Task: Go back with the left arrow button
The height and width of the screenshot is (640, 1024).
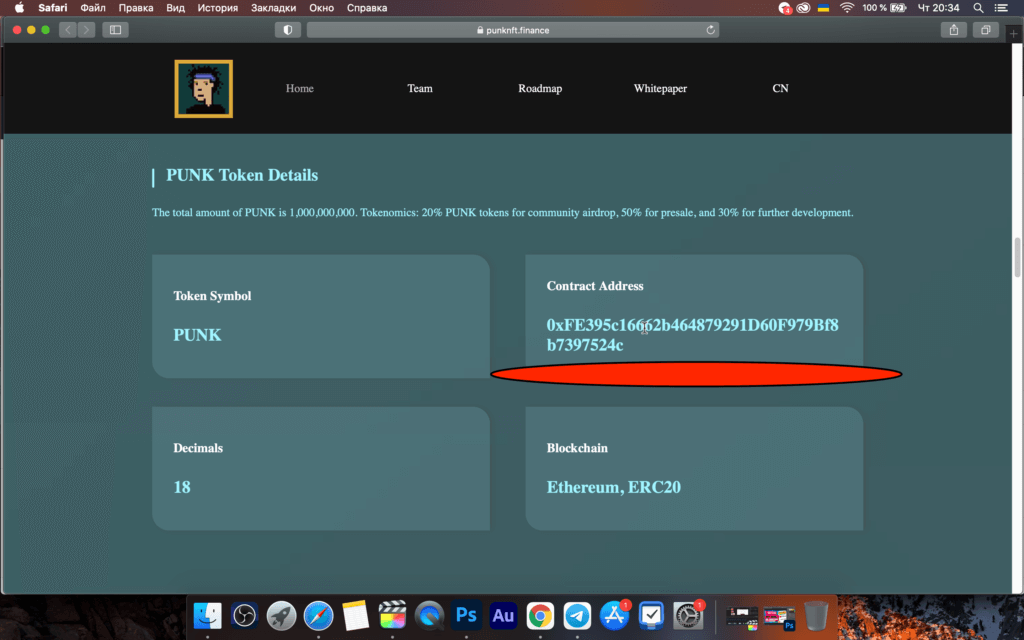Action: pyautogui.click(x=68, y=30)
